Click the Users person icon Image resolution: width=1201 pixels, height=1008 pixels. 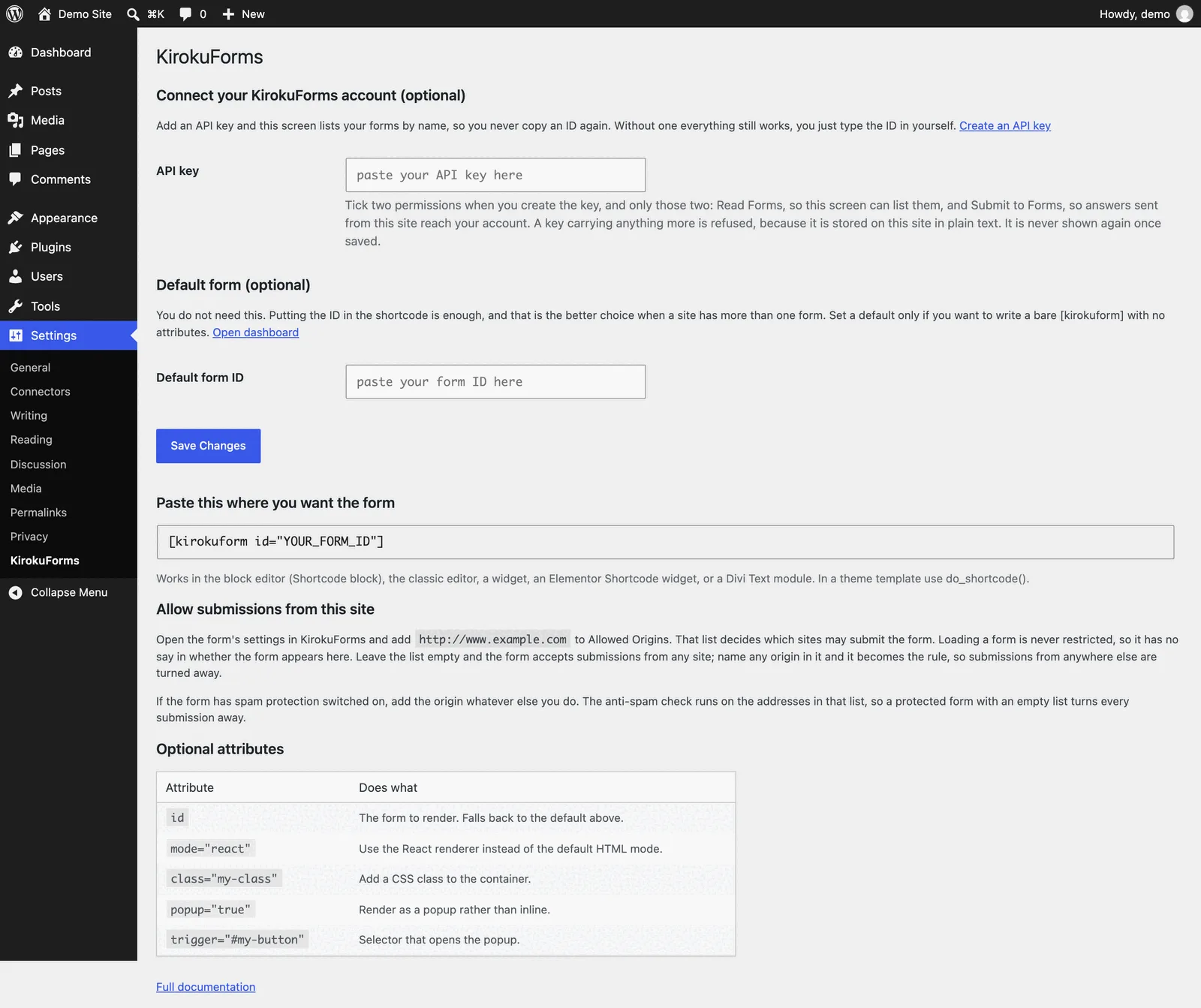[x=15, y=276]
